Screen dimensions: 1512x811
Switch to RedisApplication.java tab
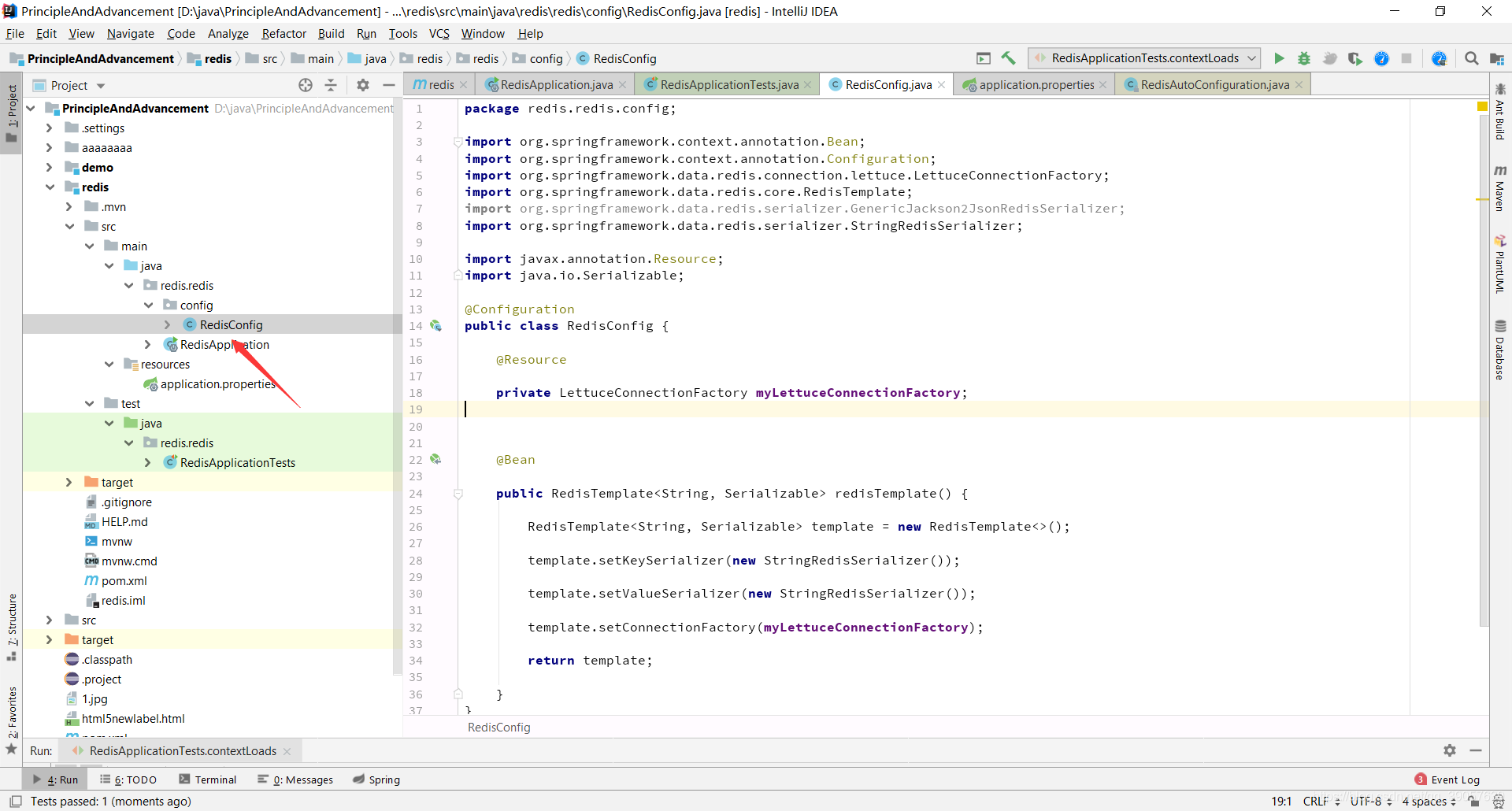click(x=556, y=85)
